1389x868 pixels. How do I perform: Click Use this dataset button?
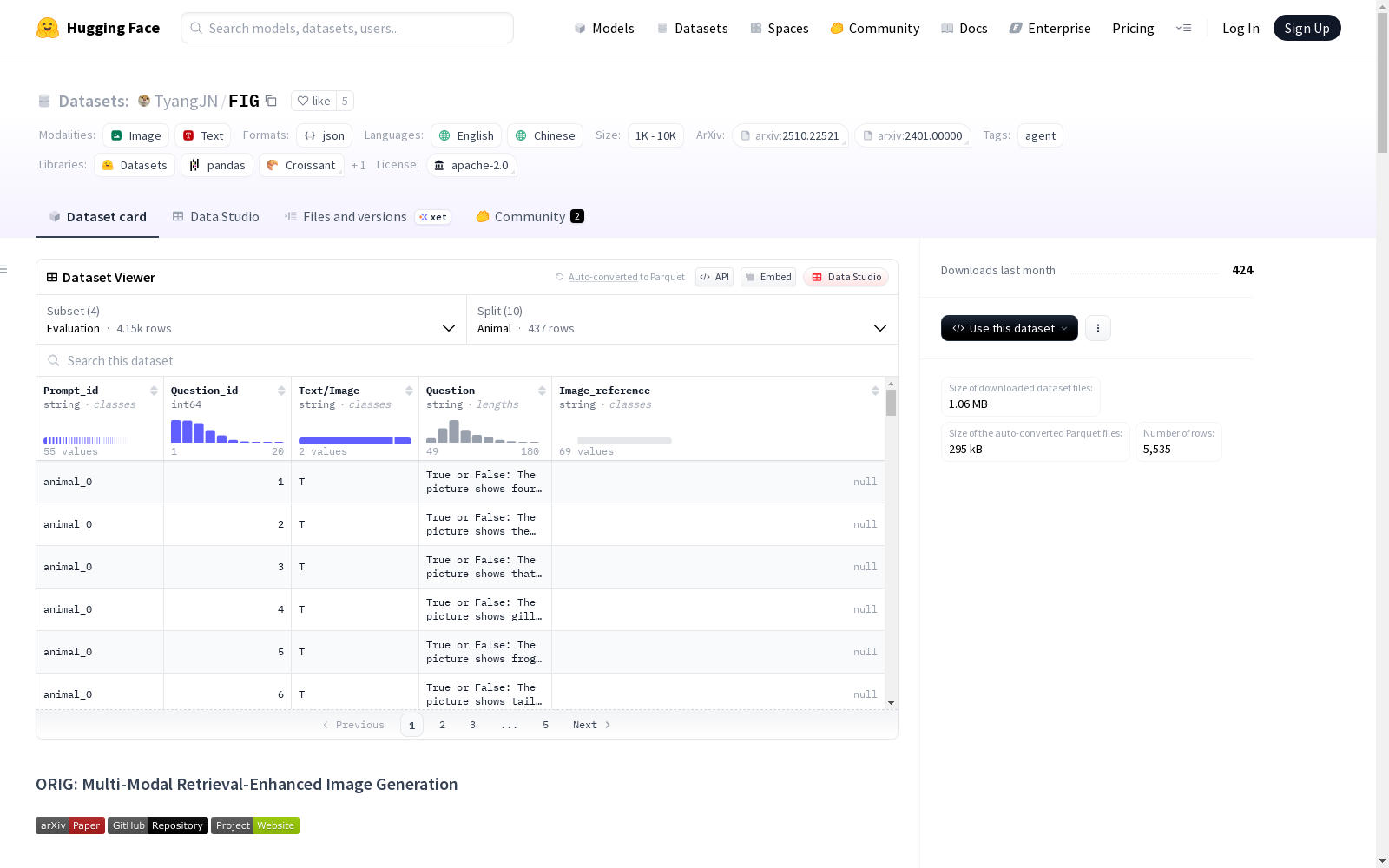pyautogui.click(x=1010, y=328)
